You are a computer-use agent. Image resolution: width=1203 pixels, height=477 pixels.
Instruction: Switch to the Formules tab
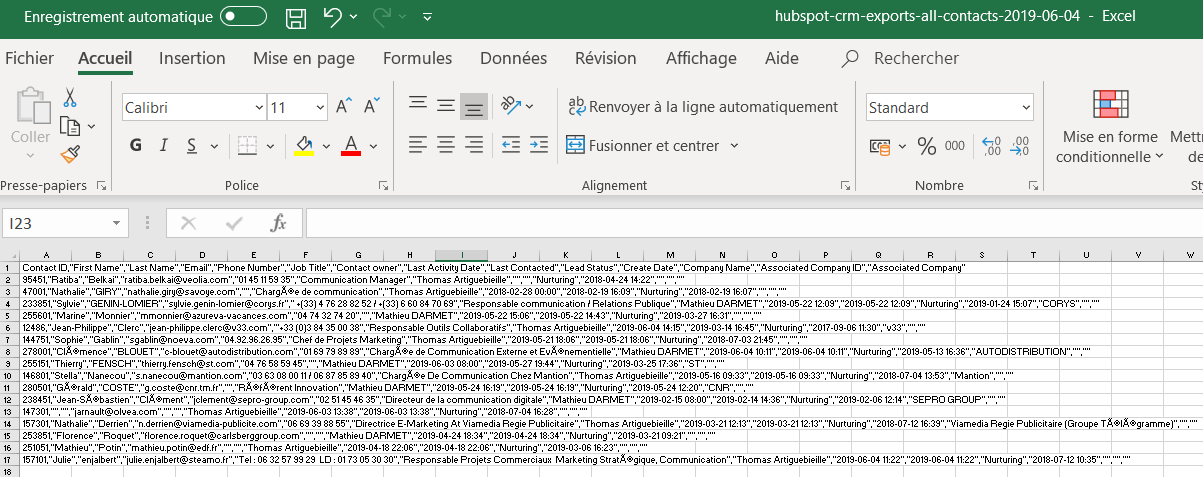[418, 59]
